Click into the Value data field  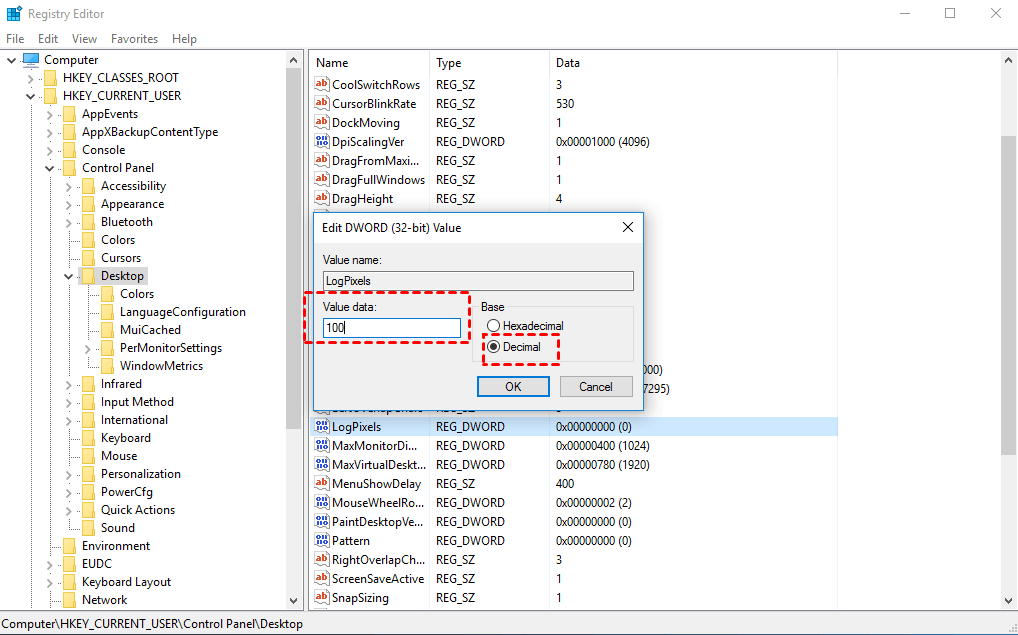click(392, 328)
